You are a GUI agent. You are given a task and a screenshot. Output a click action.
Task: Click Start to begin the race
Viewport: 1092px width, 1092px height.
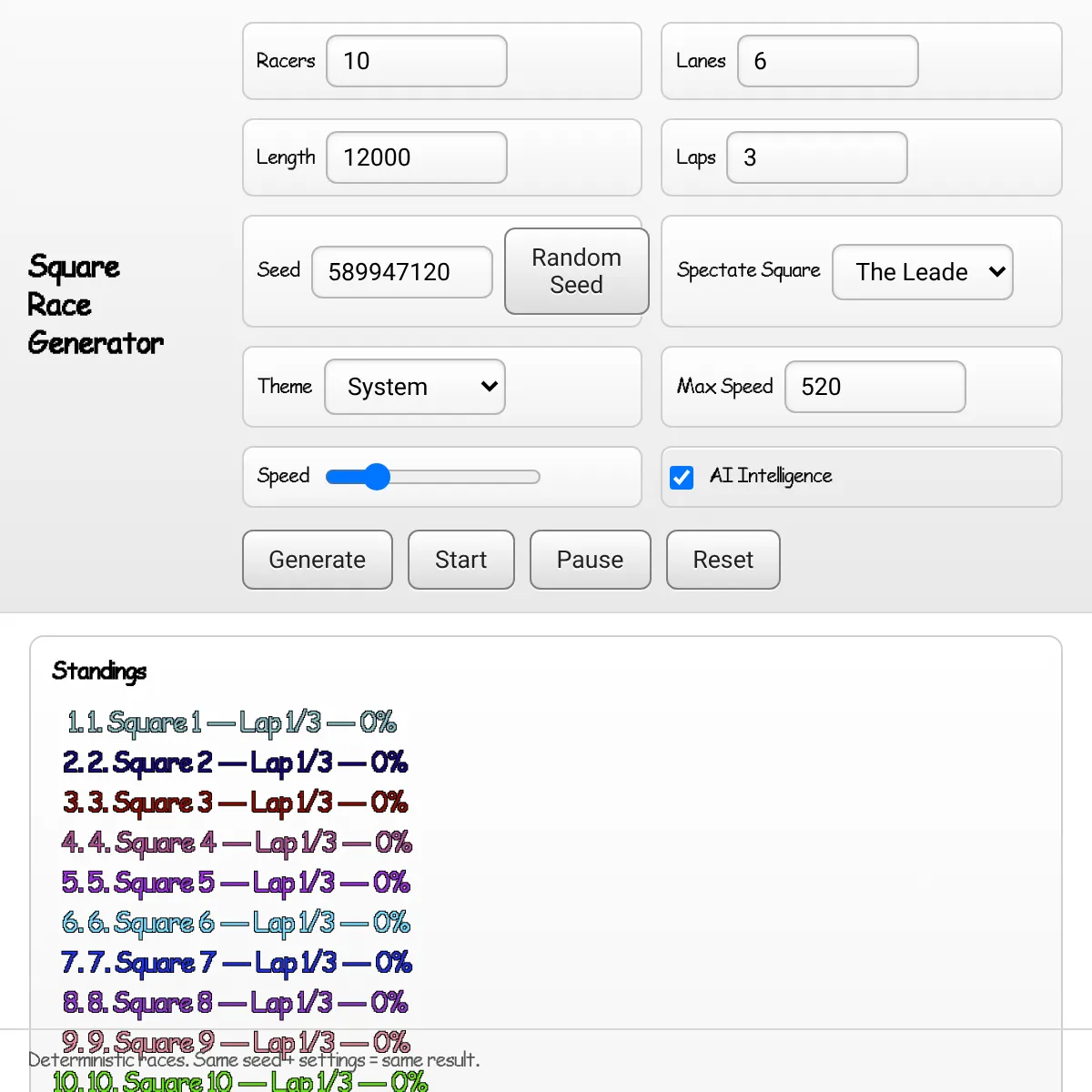pos(460,560)
